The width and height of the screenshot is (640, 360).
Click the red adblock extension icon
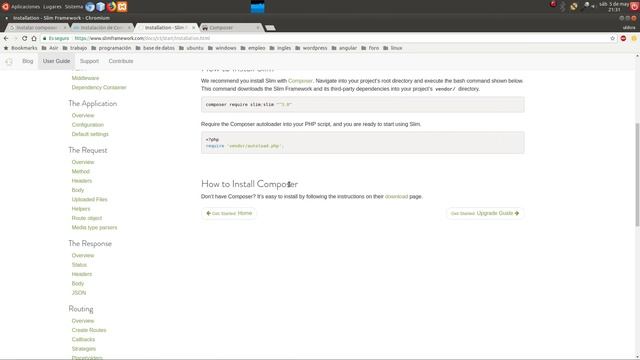(x=623, y=38)
